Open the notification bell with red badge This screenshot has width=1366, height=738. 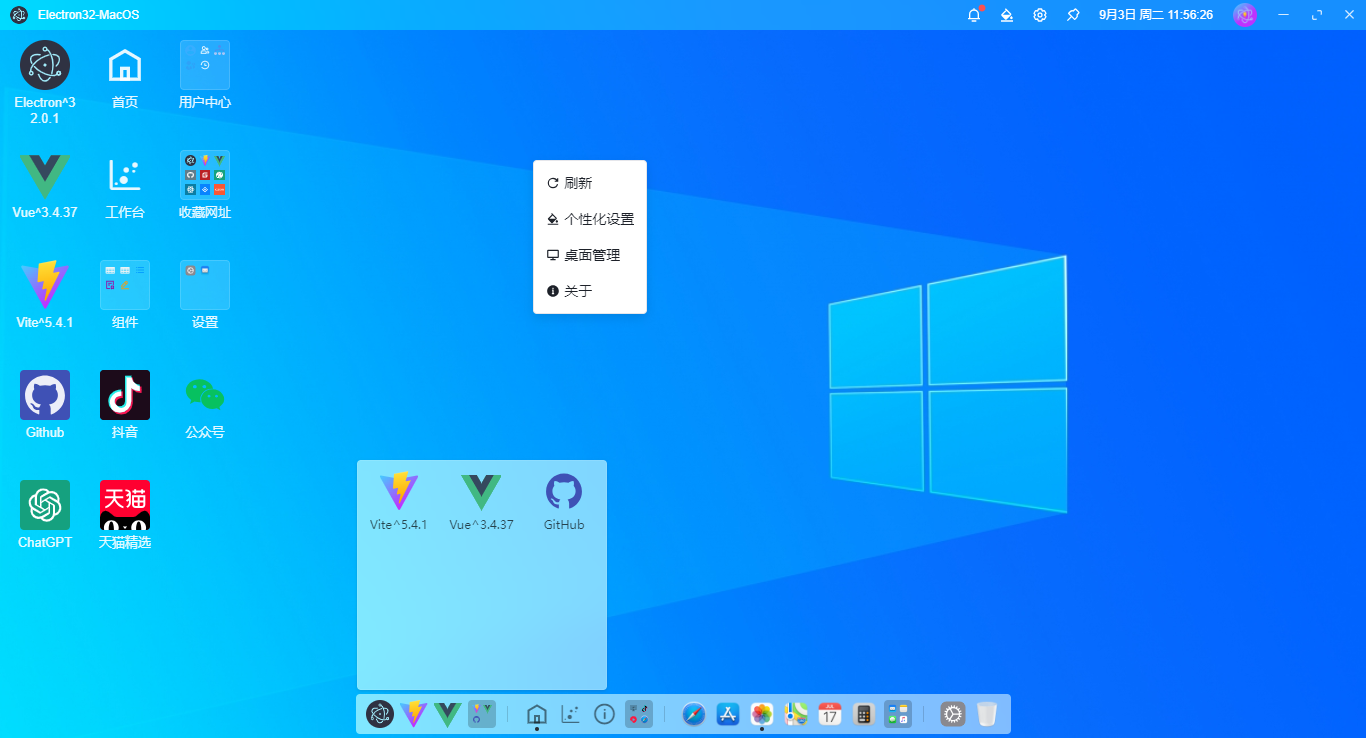pos(973,15)
